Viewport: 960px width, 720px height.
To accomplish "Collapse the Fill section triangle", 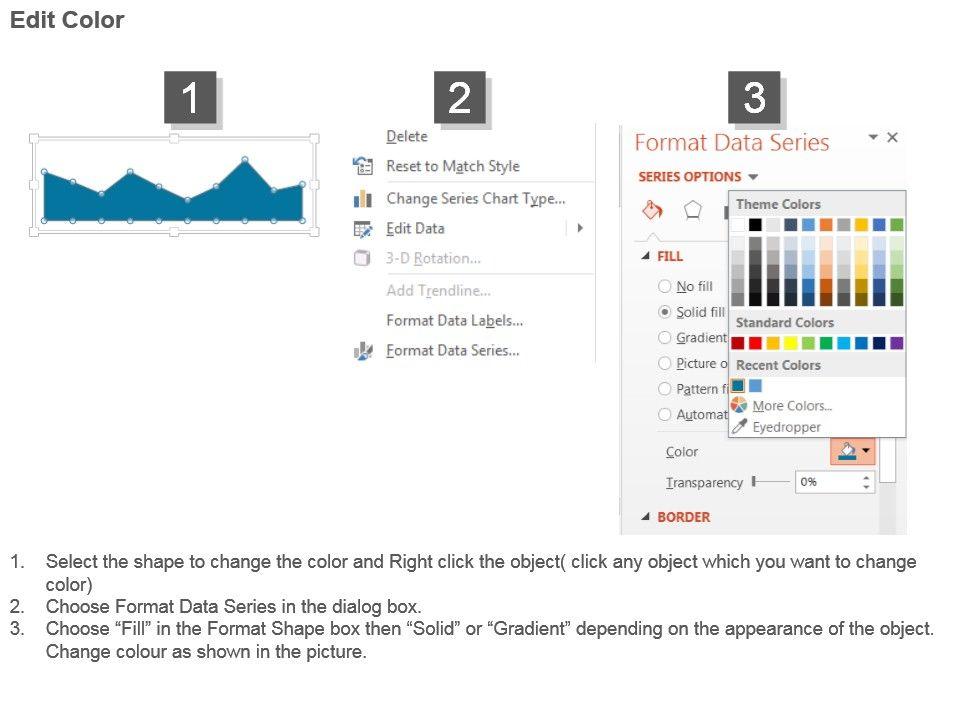I will point(646,256).
